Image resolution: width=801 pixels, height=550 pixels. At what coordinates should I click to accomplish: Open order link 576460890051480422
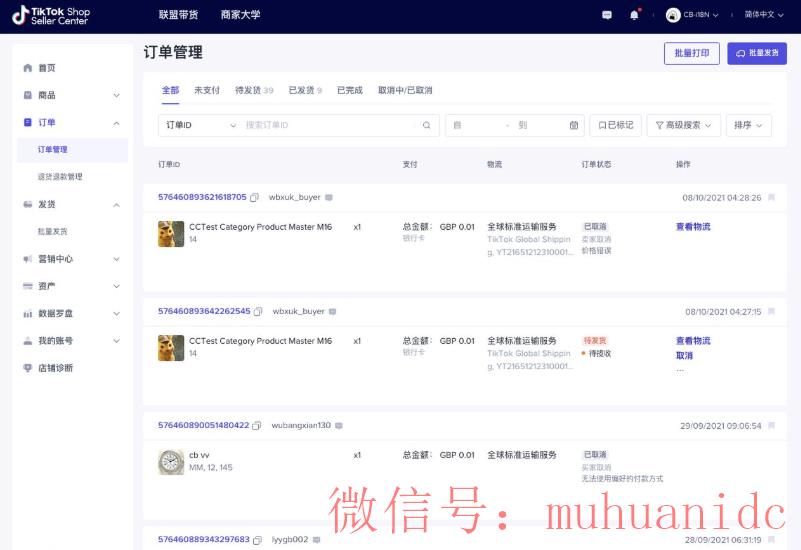pos(203,425)
